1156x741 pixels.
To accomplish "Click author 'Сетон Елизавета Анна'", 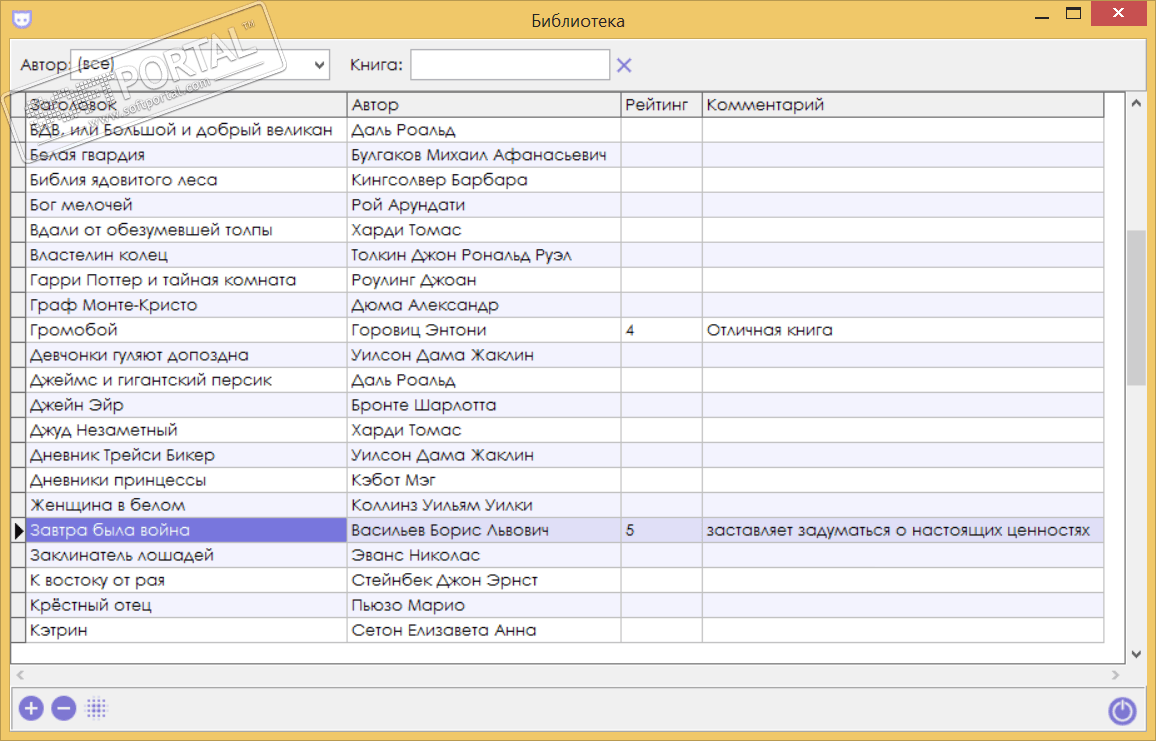I will [x=484, y=631].
